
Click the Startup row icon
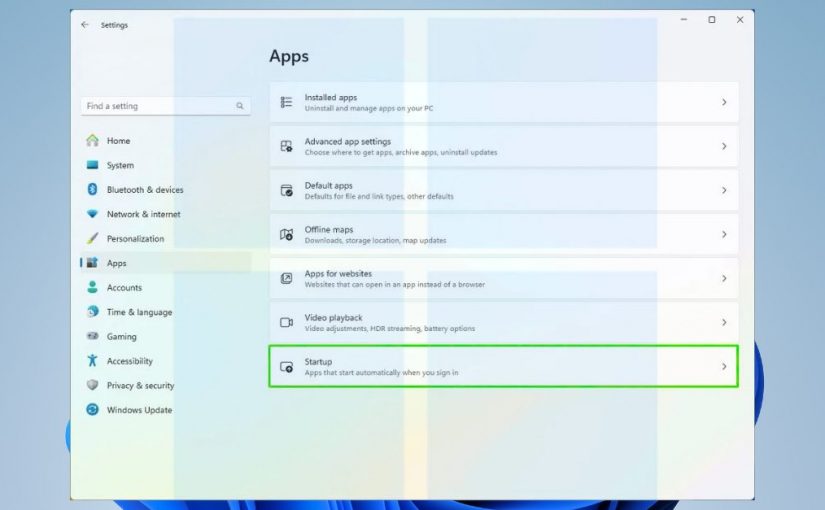point(286,366)
